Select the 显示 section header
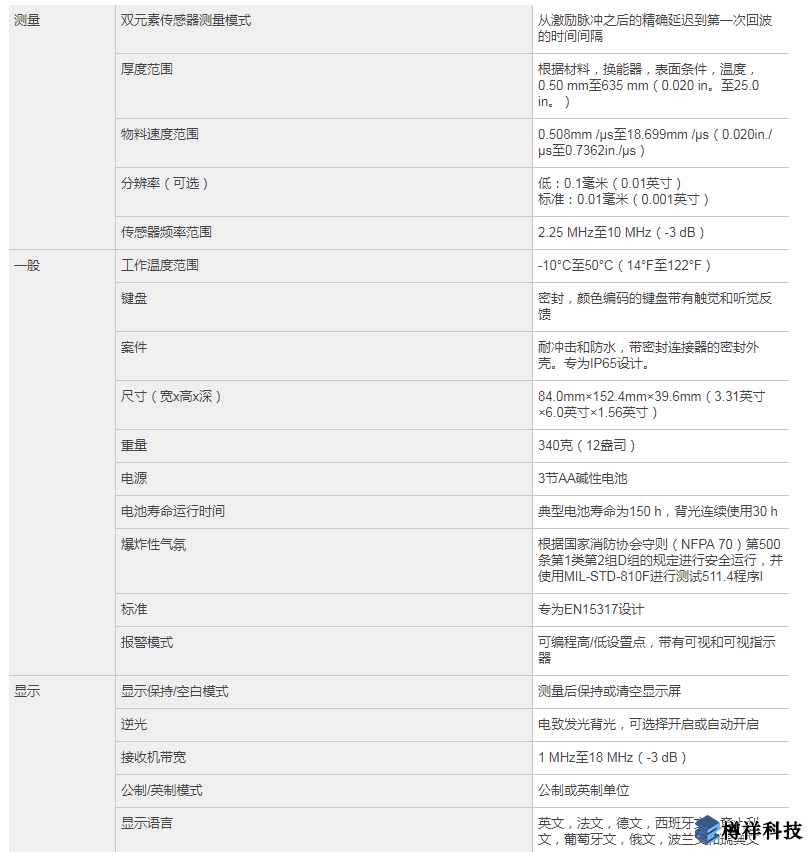 click(27, 690)
